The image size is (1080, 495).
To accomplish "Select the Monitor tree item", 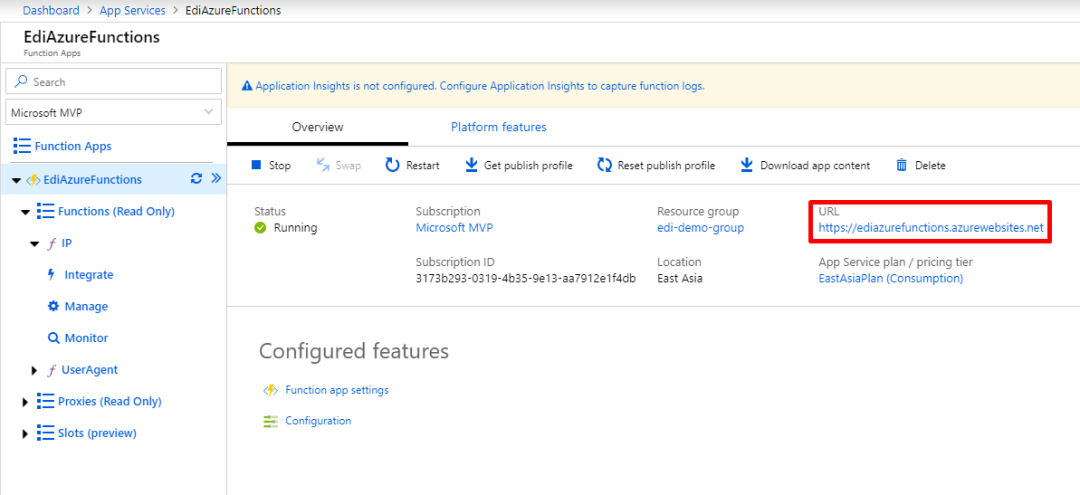I will (86, 338).
